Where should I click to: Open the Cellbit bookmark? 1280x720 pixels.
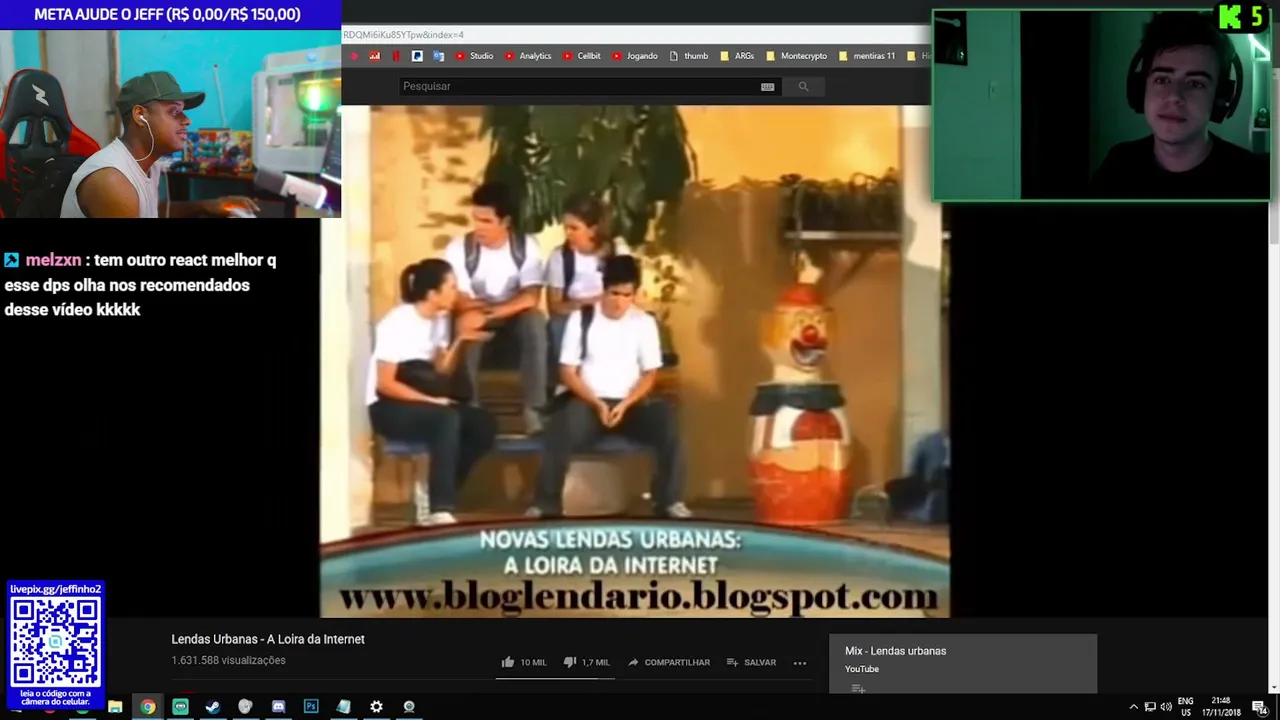point(582,56)
